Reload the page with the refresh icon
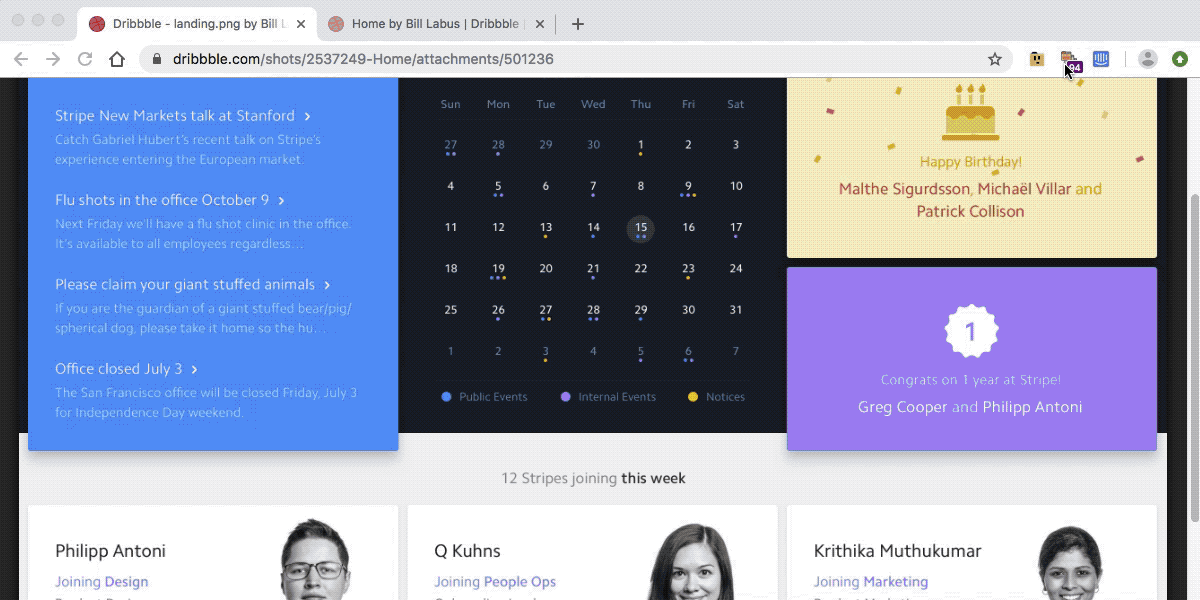Viewport: 1200px width, 600px height. 85,59
